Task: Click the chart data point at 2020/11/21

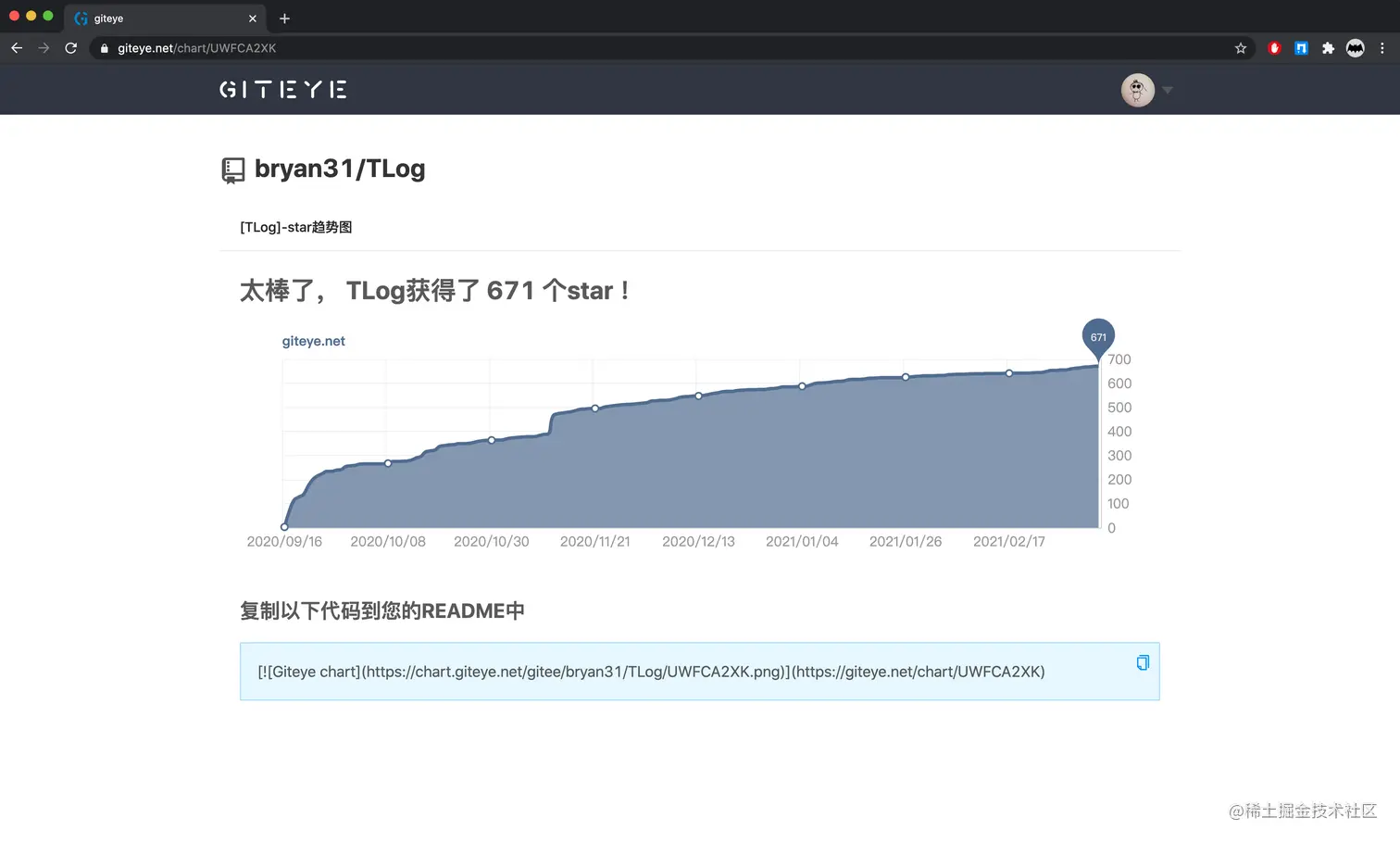Action: tap(595, 409)
